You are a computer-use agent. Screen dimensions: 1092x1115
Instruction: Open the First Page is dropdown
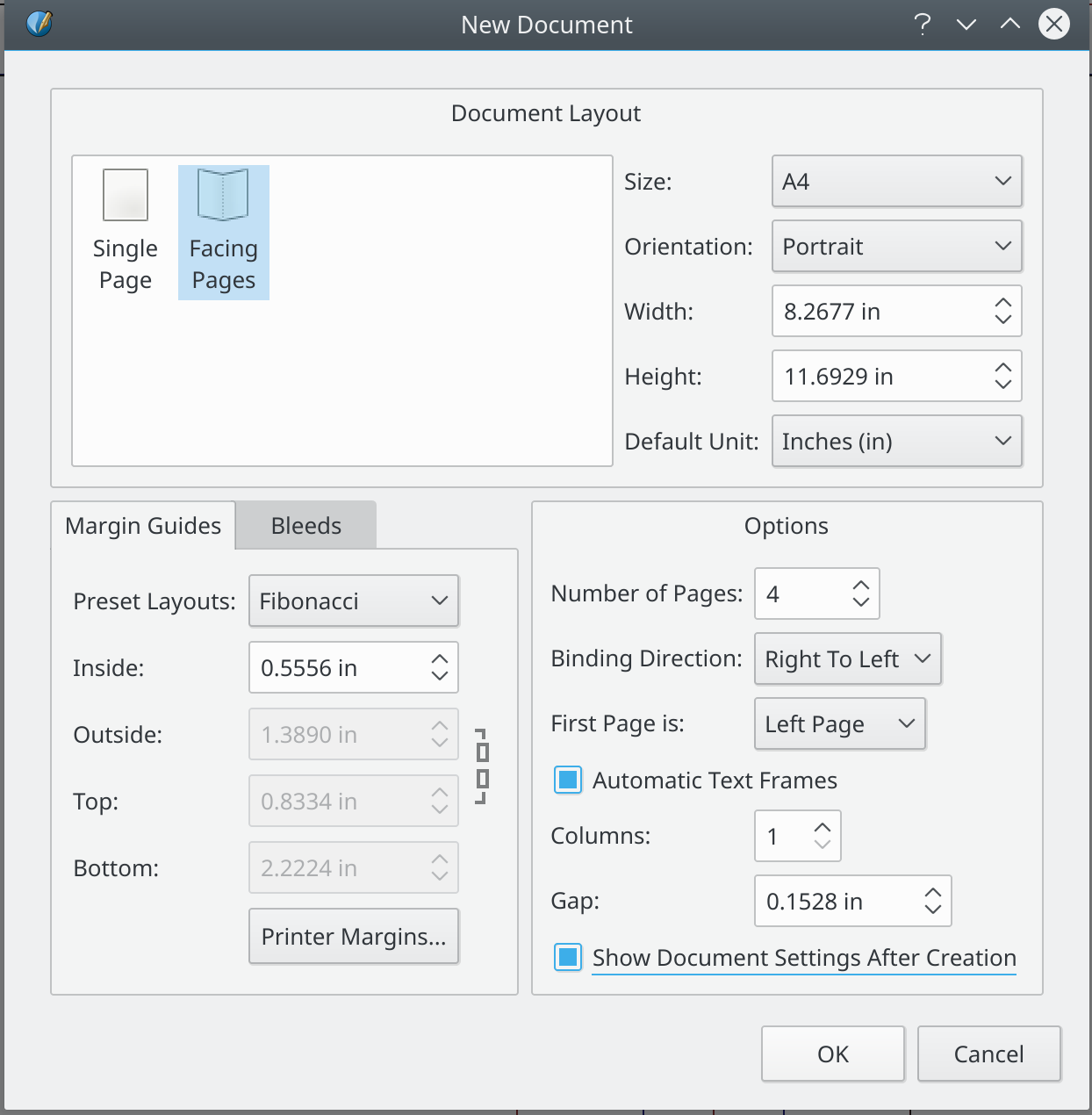(839, 724)
